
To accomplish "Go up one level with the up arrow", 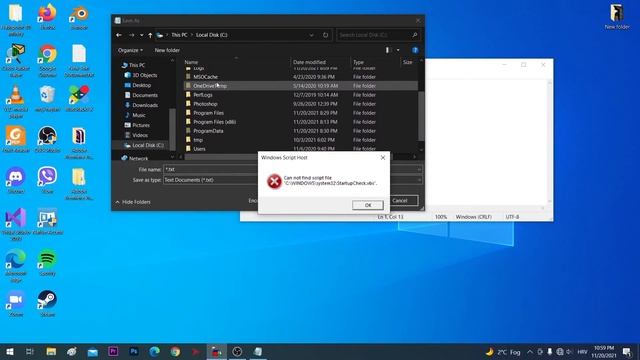I will click(150, 35).
